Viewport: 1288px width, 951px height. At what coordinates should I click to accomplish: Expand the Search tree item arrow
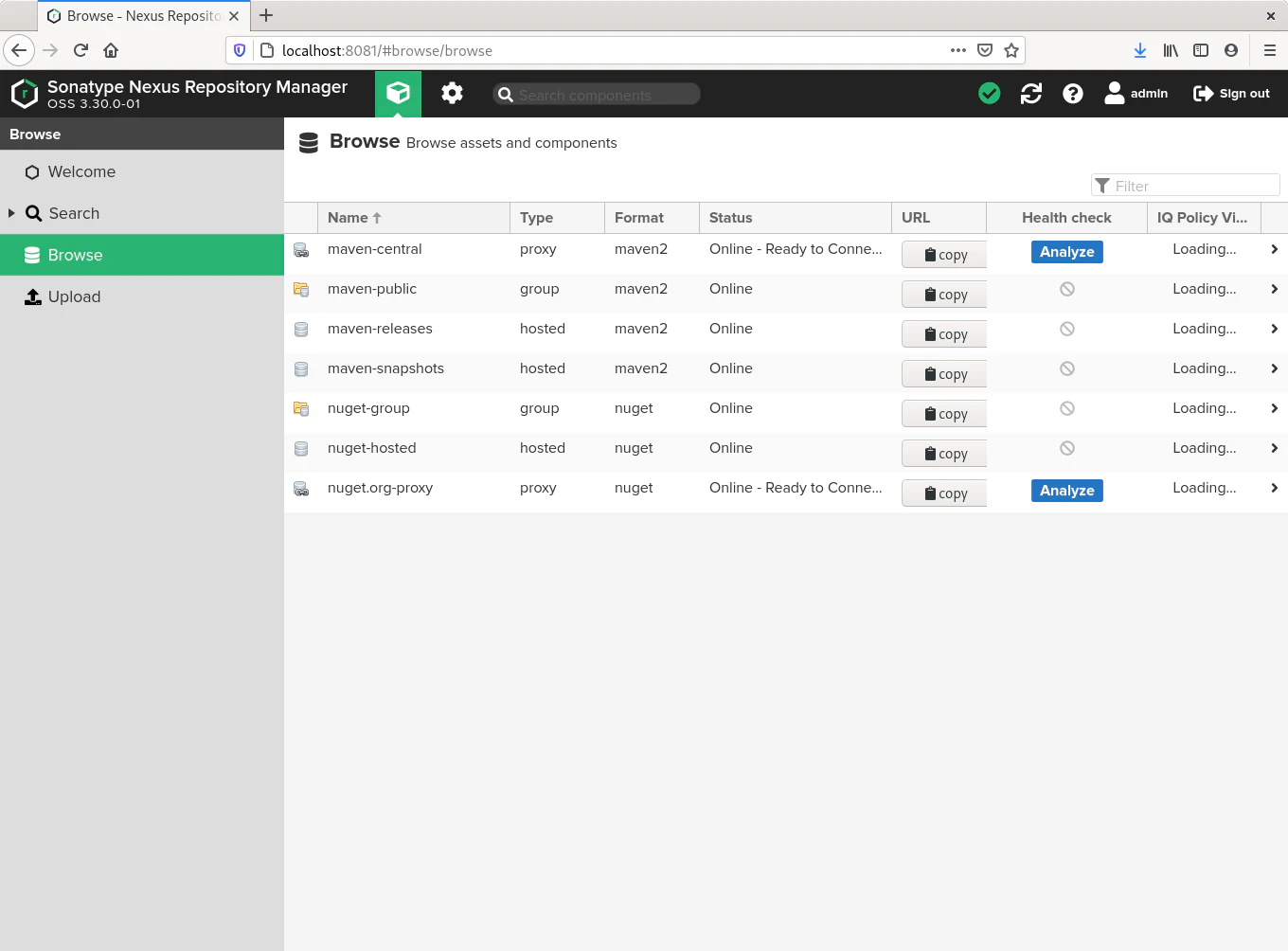[x=11, y=213]
